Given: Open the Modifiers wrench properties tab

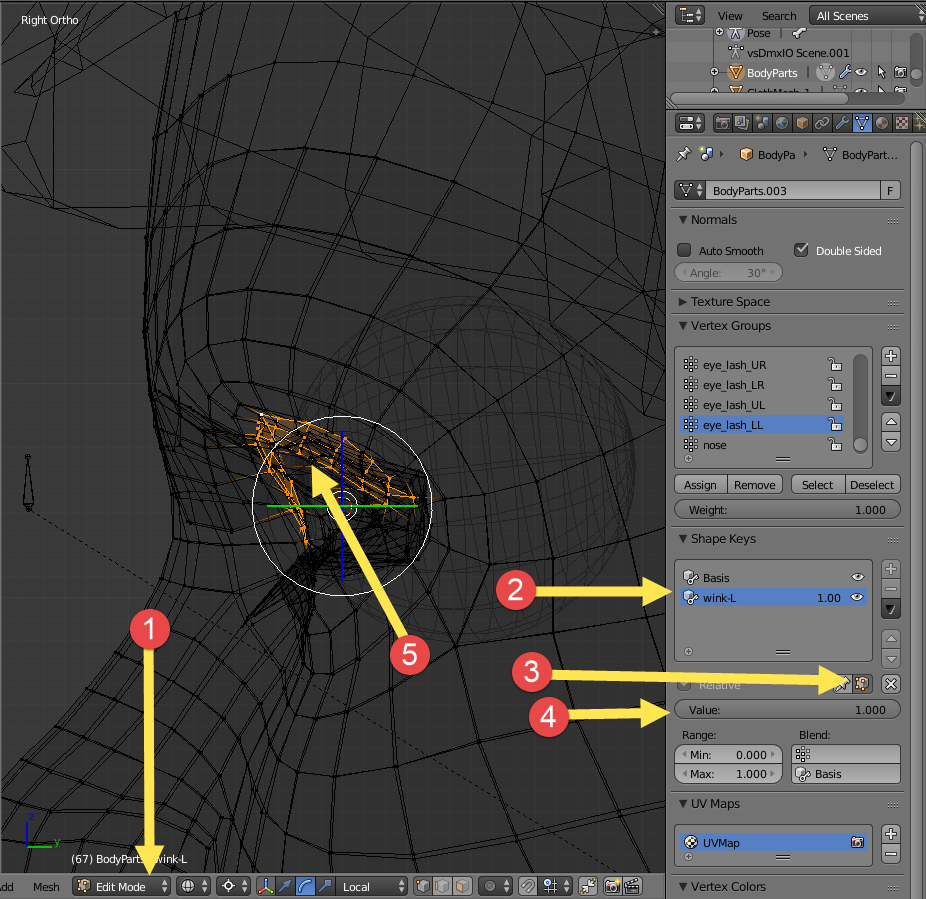Looking at the screenshot, I should pos(841,123).
